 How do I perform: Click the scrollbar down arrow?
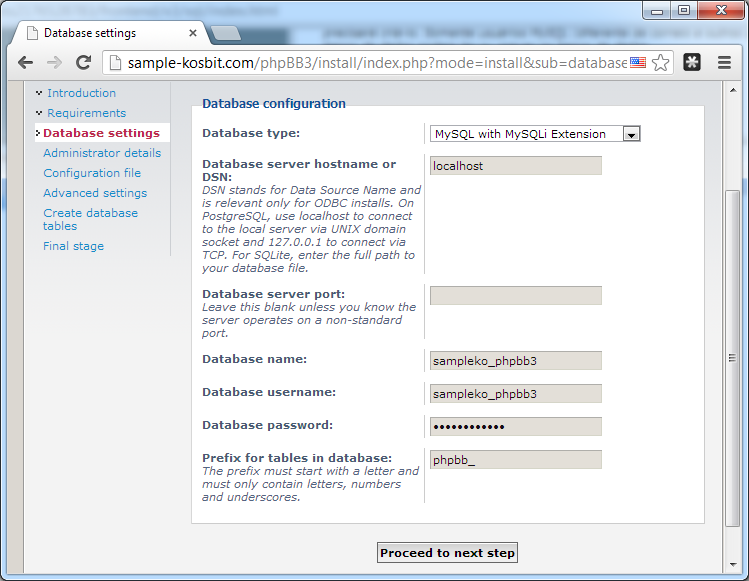tap(733, 565)
